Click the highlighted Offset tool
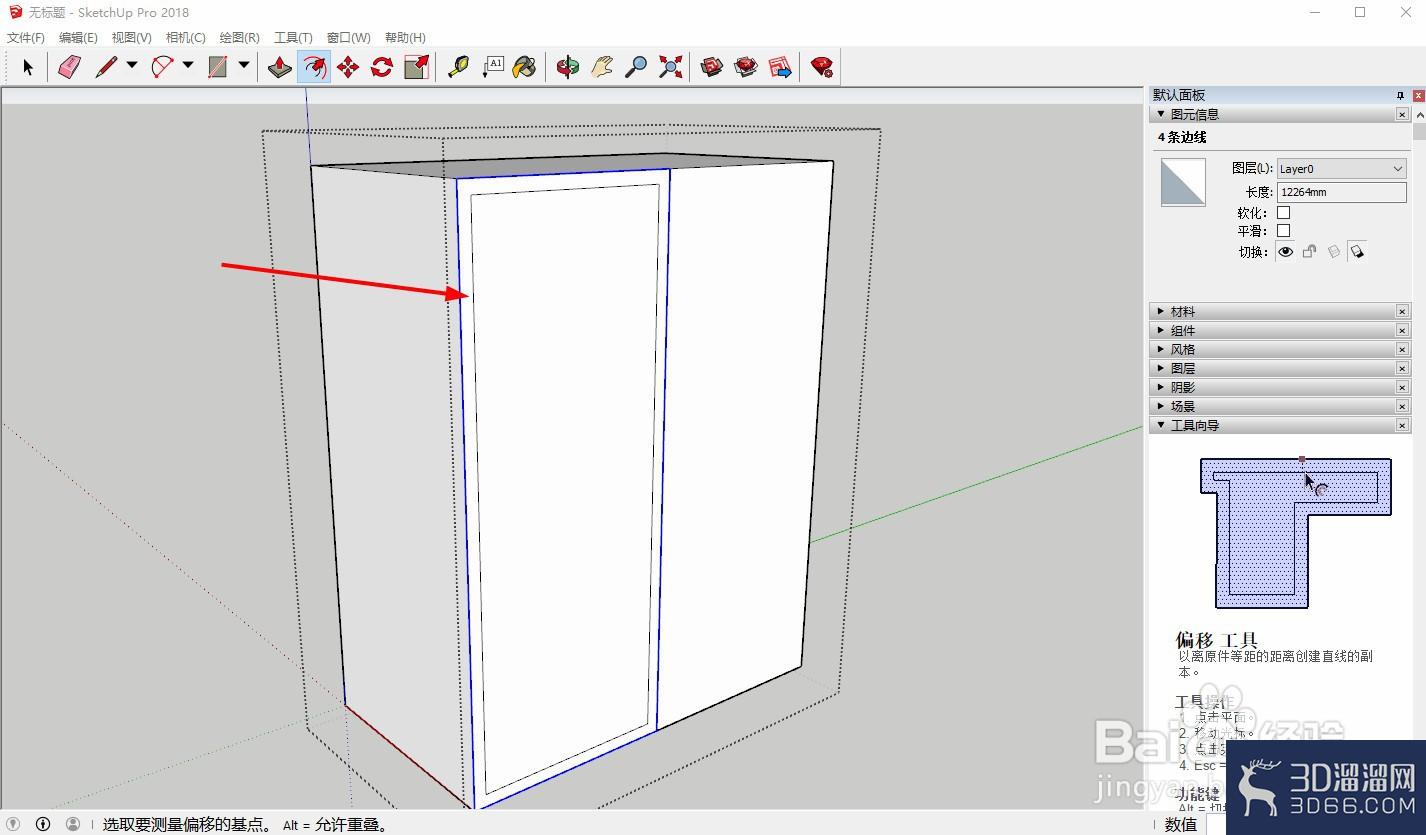The height and width of the screenshot is (835, 1426). point(314,67)
